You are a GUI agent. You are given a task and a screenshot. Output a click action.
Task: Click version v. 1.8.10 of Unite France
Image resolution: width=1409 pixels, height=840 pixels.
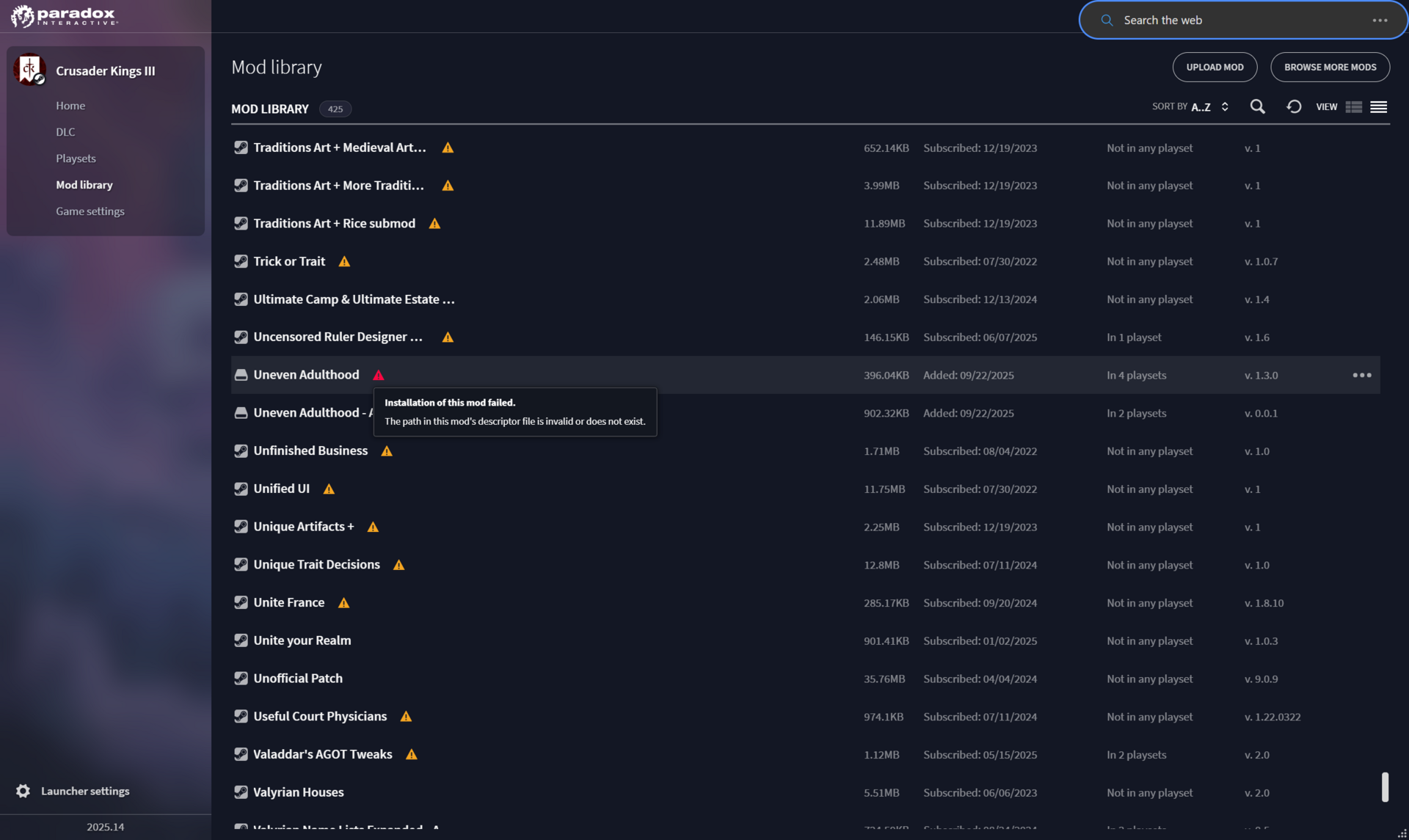(x=1264, y=603)
